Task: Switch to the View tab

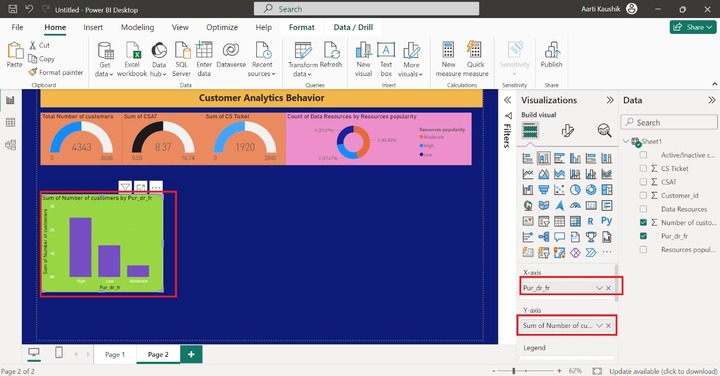Action: (180, 27)
